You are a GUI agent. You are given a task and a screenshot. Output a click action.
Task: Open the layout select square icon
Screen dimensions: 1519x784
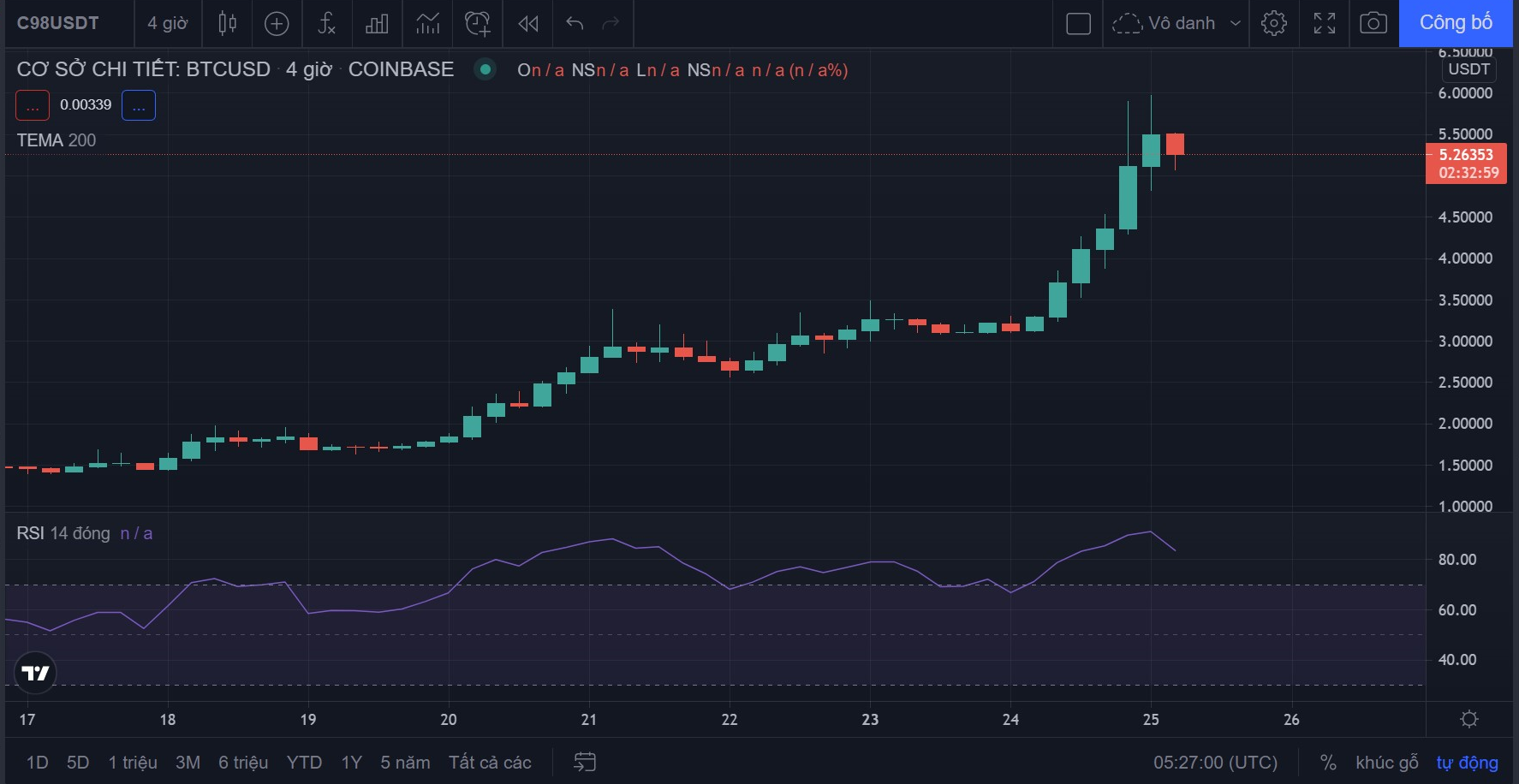[1078, 23]
